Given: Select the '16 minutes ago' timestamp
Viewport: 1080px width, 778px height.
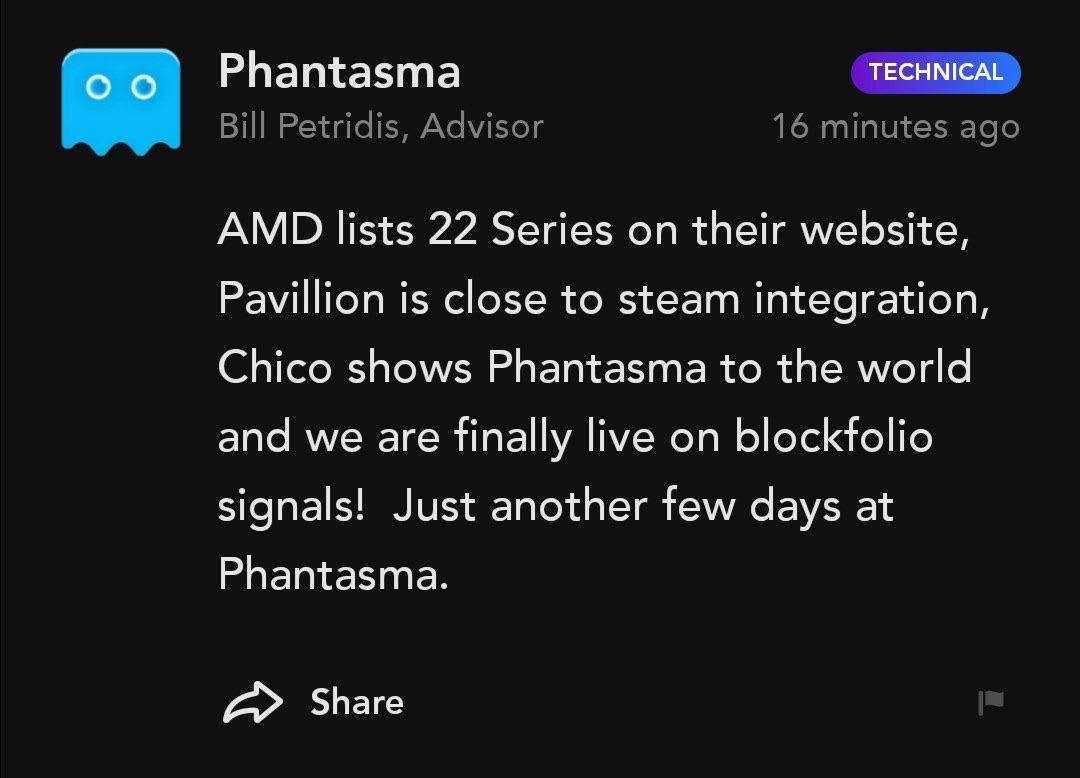Looking at the screenshot, I should click(896, 126).
